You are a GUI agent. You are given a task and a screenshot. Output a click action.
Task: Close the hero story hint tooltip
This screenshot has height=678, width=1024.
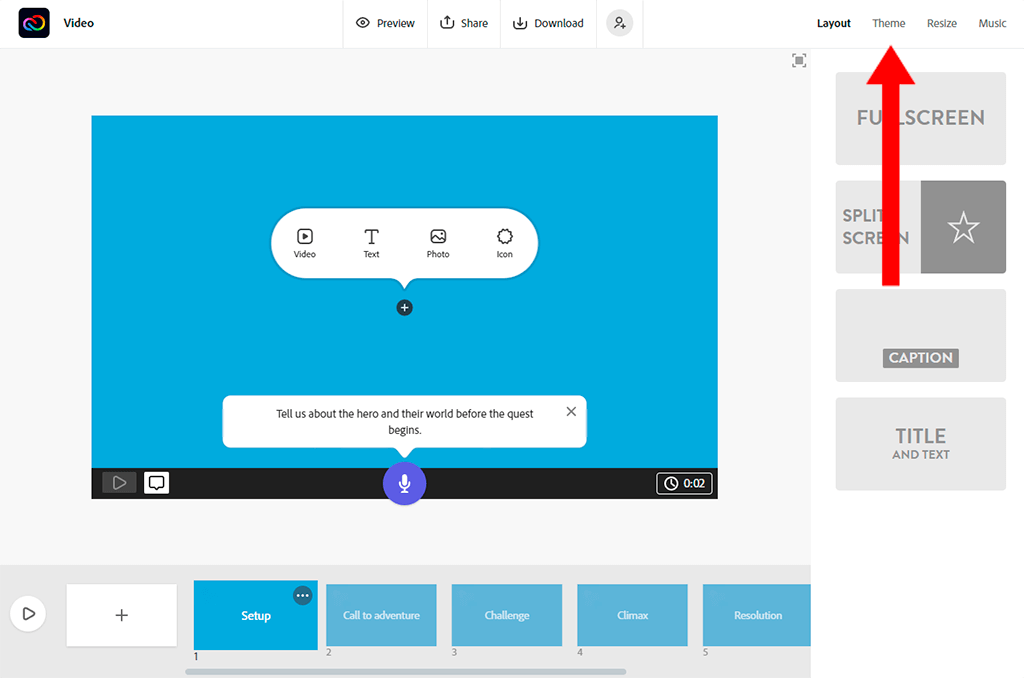pyautogui.click(x=571, y=412)
